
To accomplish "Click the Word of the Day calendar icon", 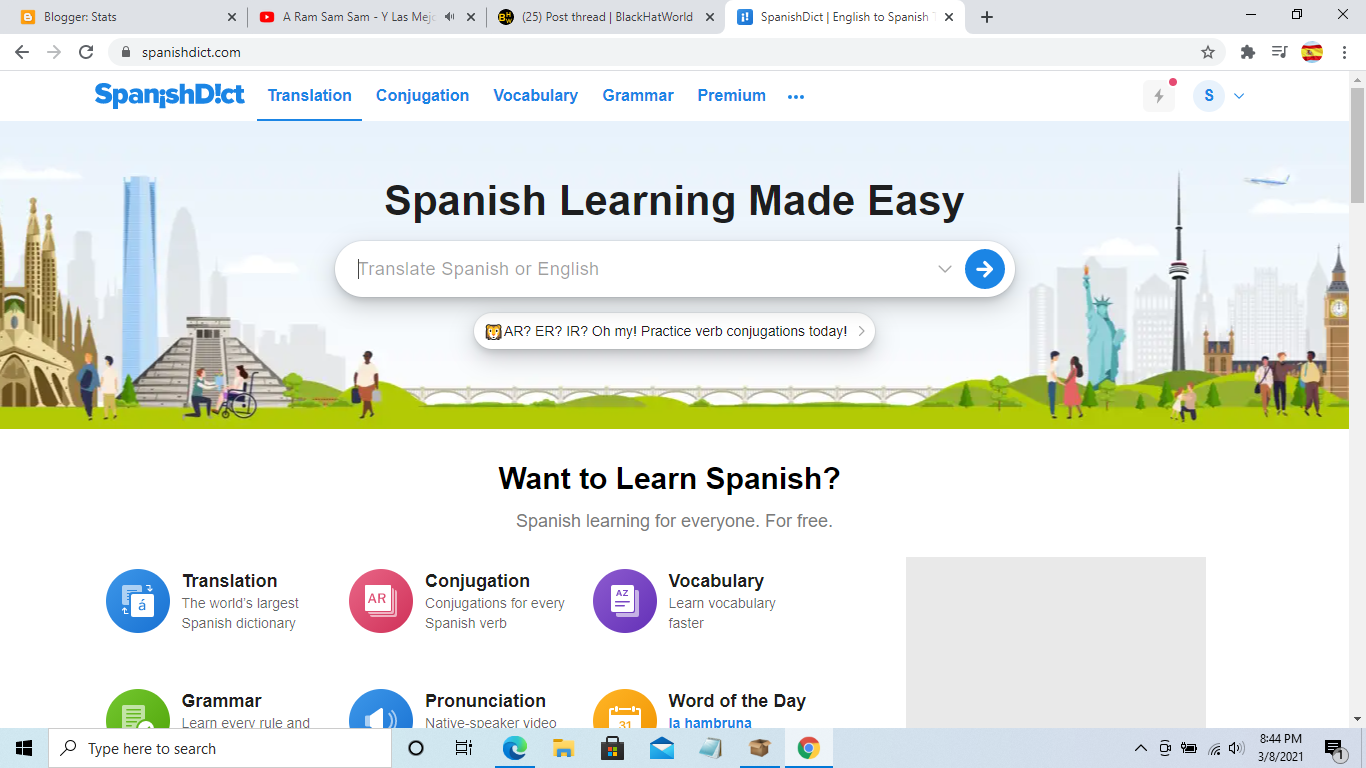I will pyautogui.click(x=625, y=709).
